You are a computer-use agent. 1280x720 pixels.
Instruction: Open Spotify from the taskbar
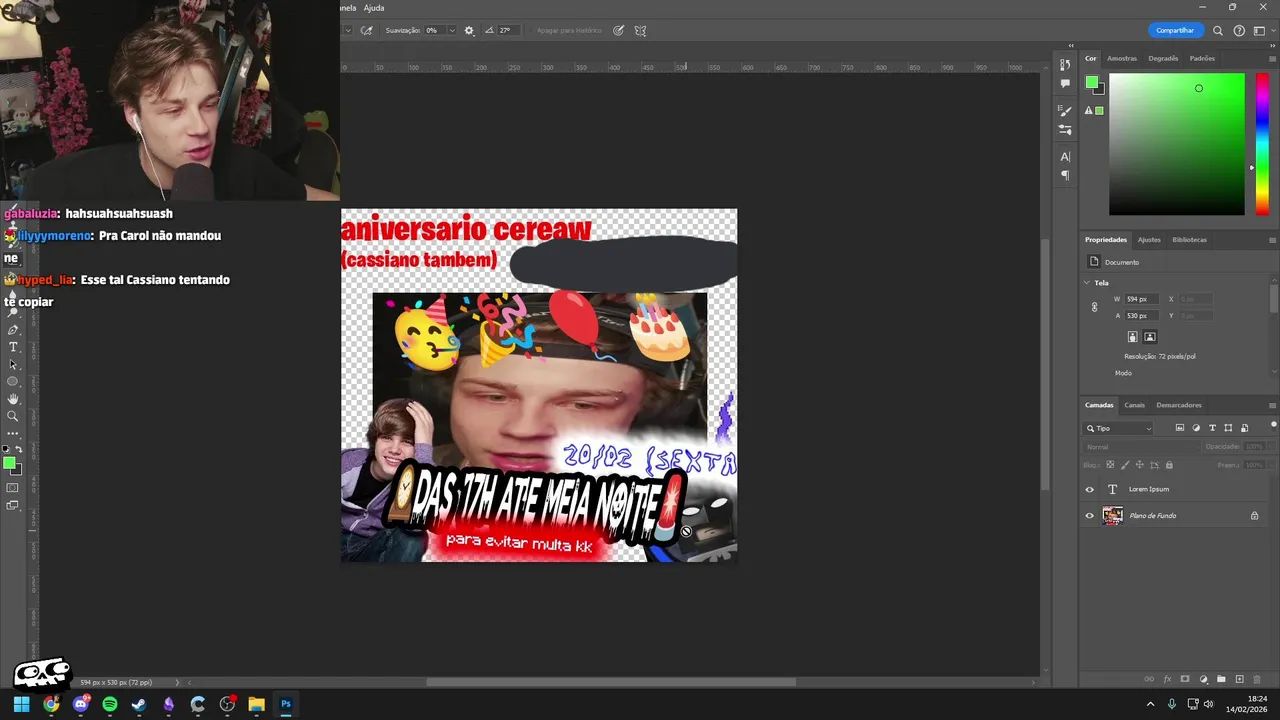(110, 704)
